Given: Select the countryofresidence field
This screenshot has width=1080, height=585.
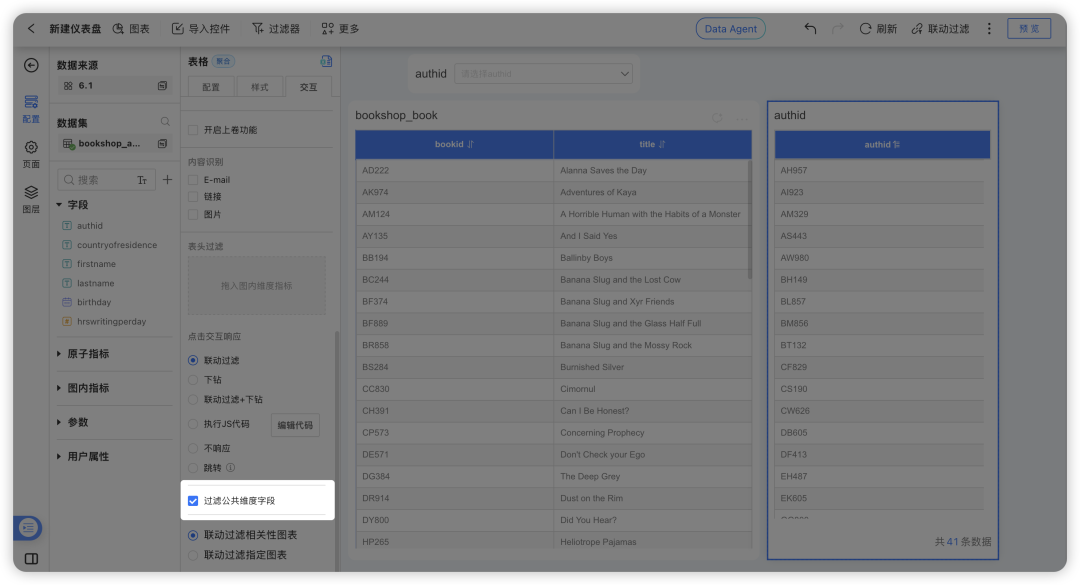Looking at the screenshot, I should coord(116,245).
